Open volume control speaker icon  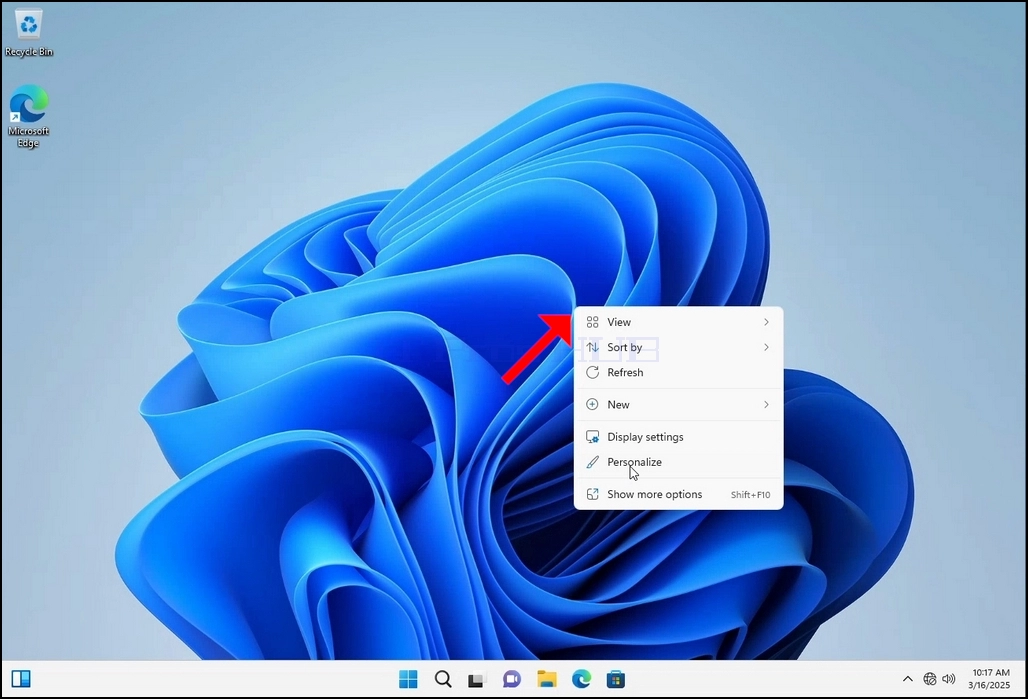949,679
